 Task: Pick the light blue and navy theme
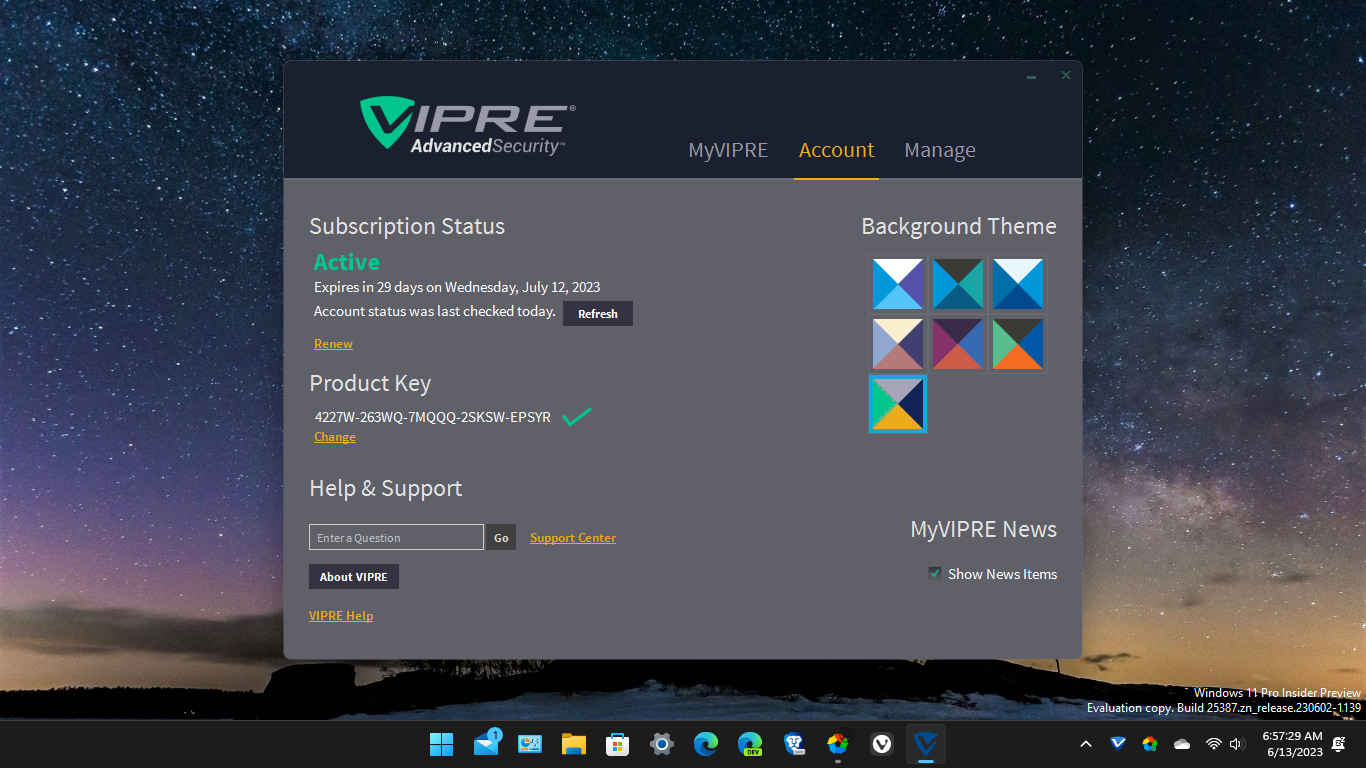tap(1018, 284)
